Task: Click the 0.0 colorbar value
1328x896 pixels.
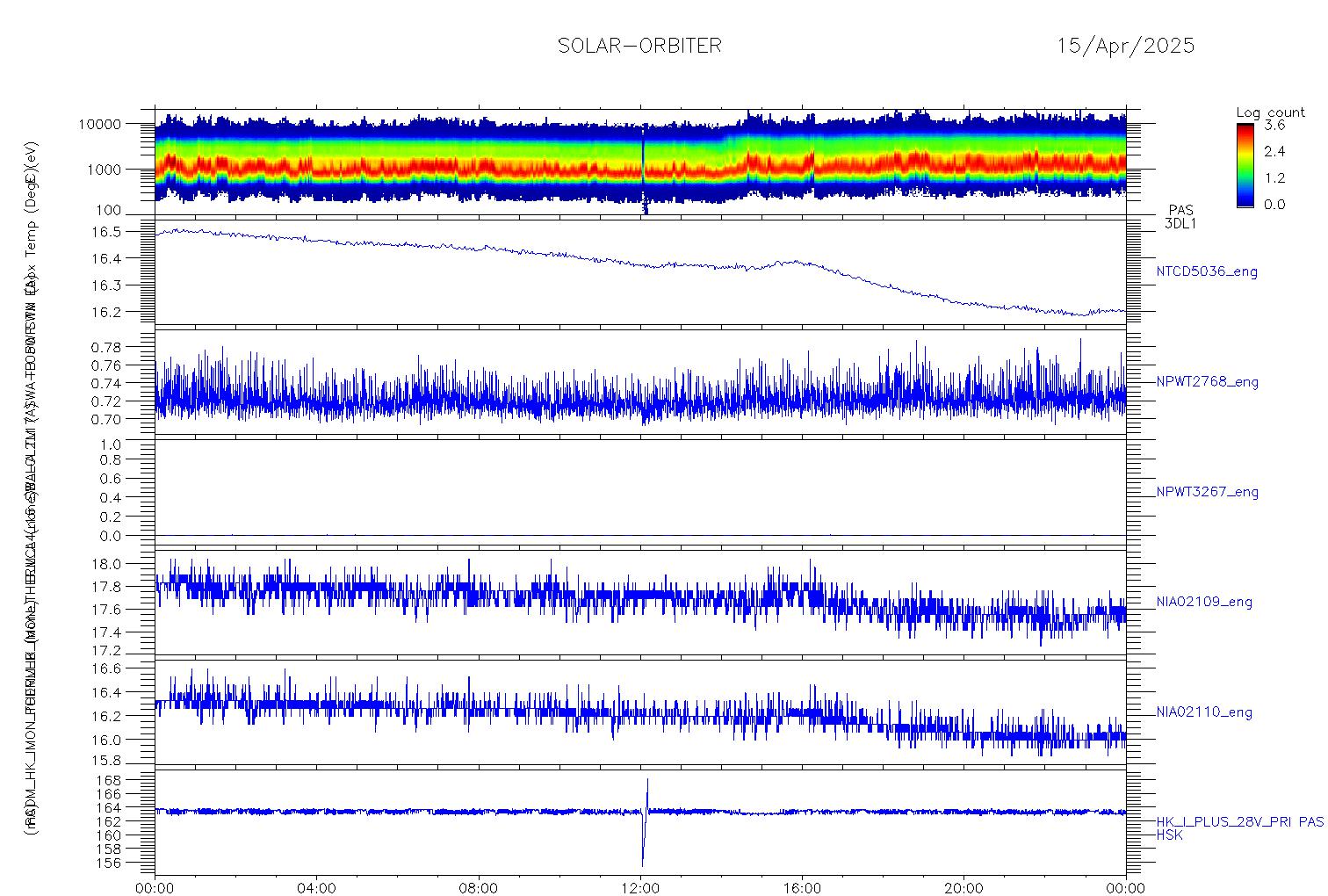Action: (x=1274, y=205)
